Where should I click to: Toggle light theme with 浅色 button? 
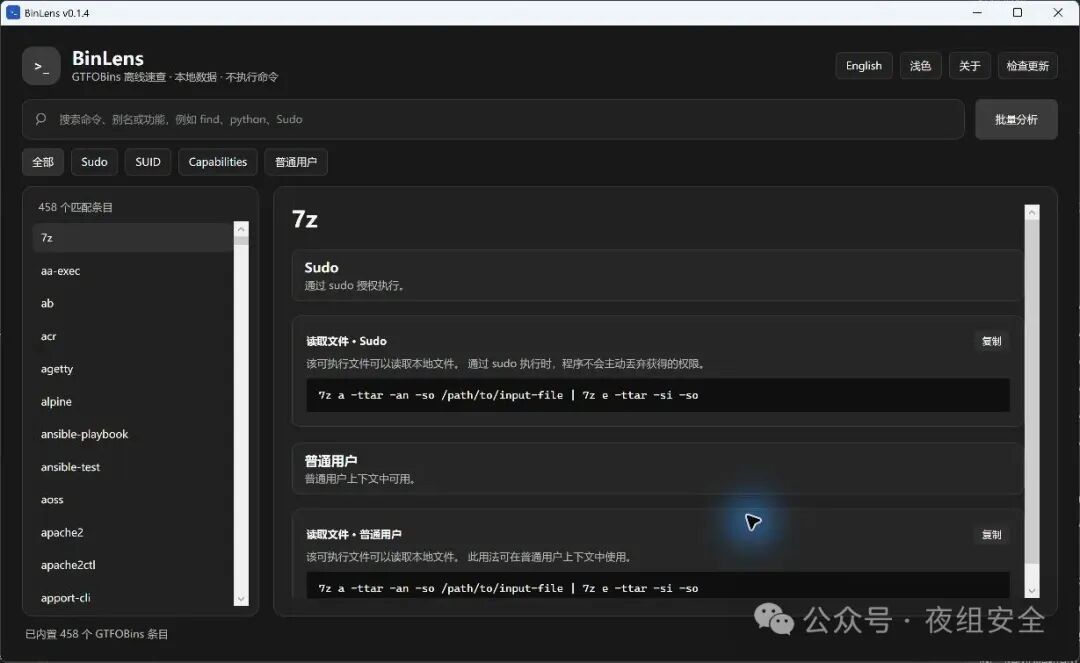pyautogui.click(x=920, y=66)
